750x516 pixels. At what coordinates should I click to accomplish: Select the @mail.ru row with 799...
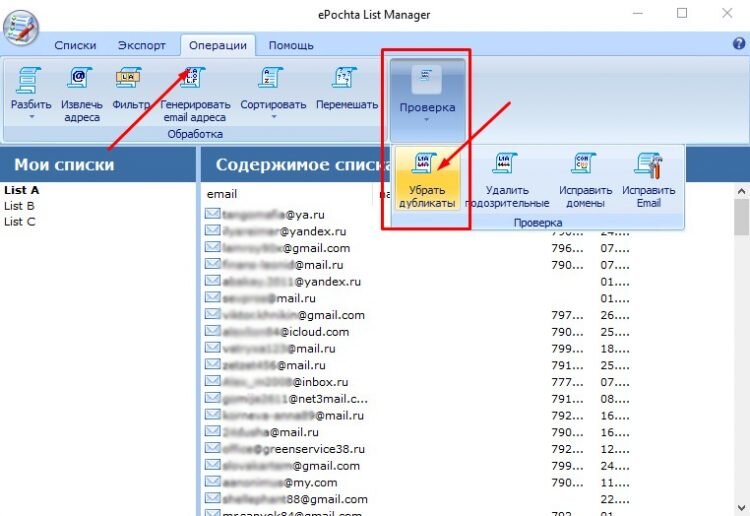coord(419,348)
